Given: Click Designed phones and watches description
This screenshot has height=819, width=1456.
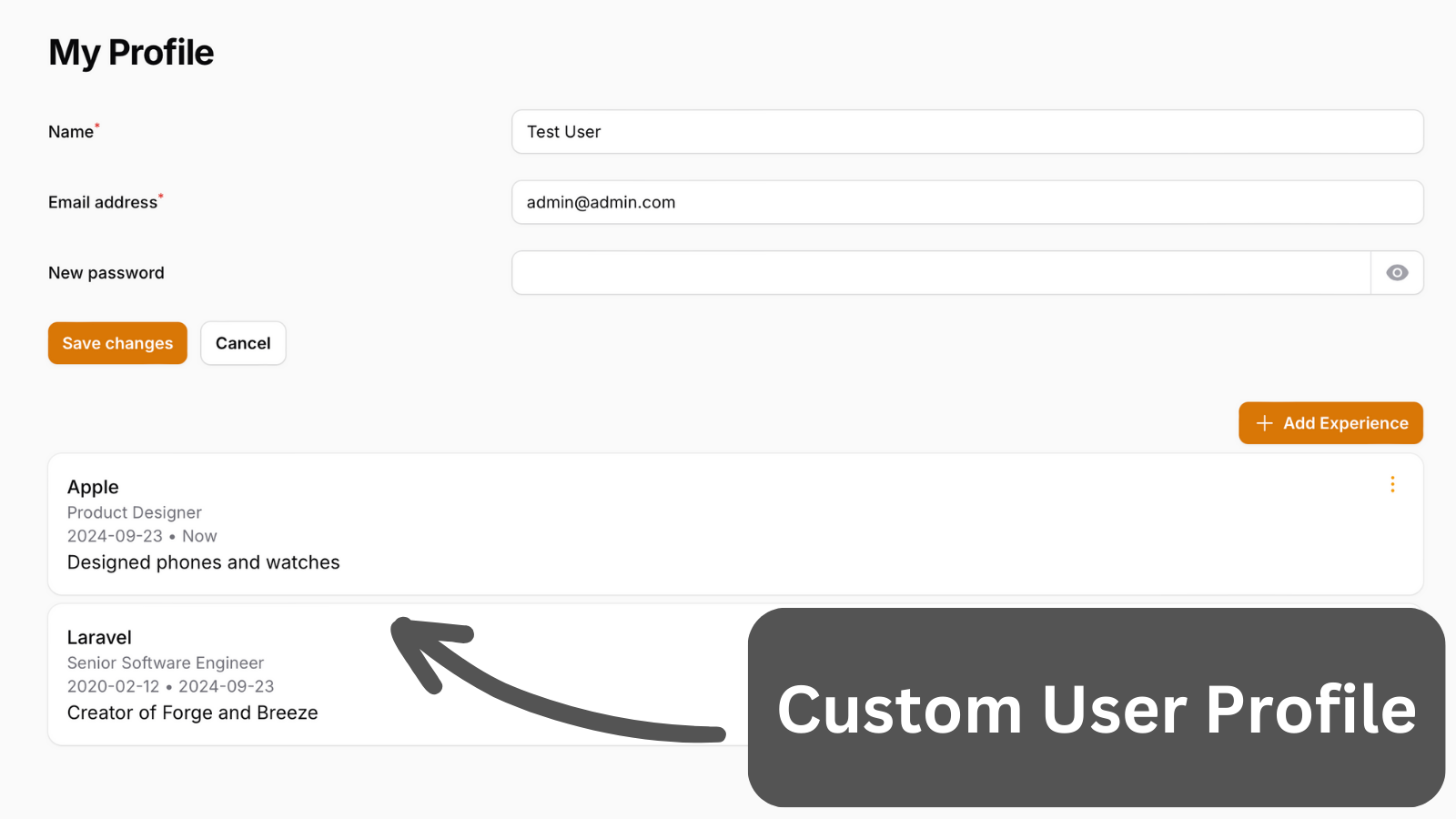Looking at the screenshot, I should [x=204, y=562].
